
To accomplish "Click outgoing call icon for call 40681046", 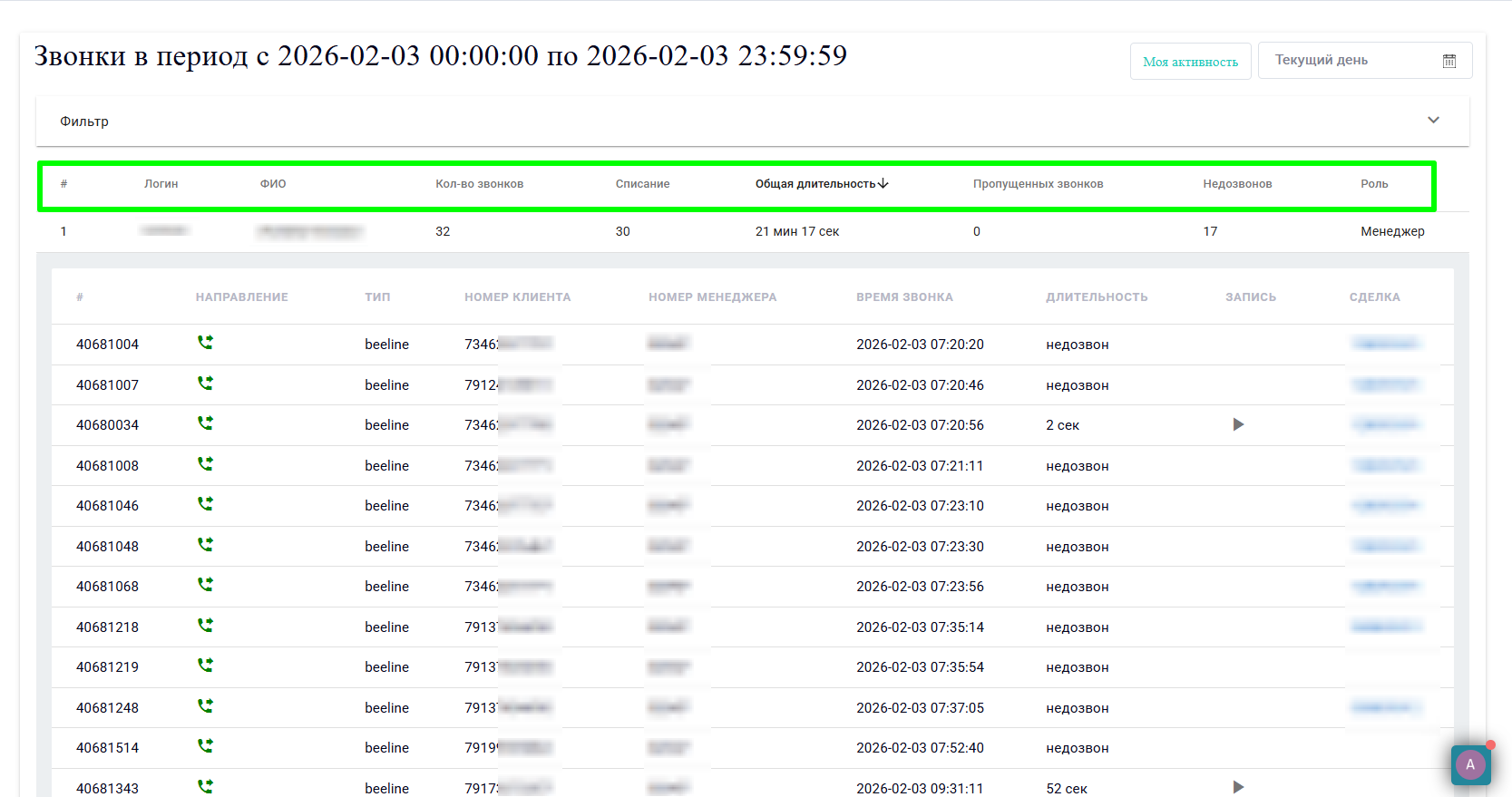I will (206, 504).
